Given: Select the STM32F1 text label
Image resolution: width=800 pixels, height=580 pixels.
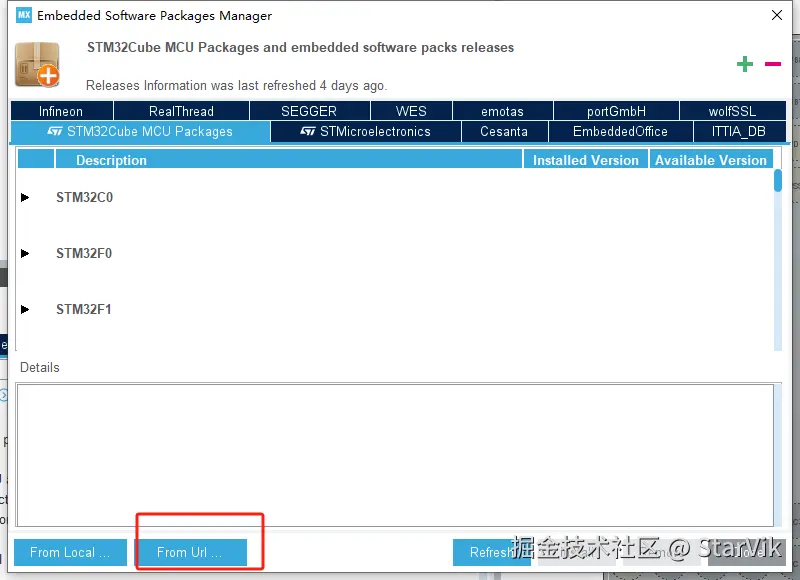Looking at the screenshot, I should click(x=83, y=310).
